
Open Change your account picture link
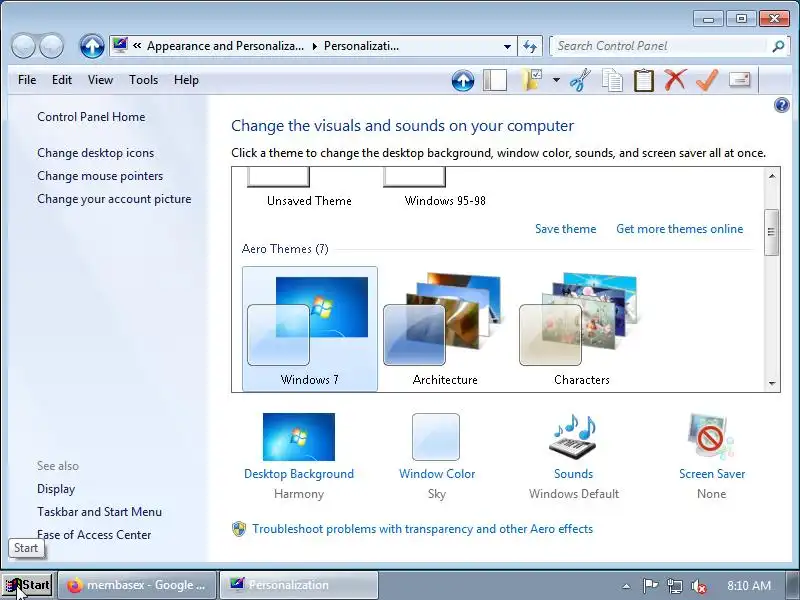point(114,199)
